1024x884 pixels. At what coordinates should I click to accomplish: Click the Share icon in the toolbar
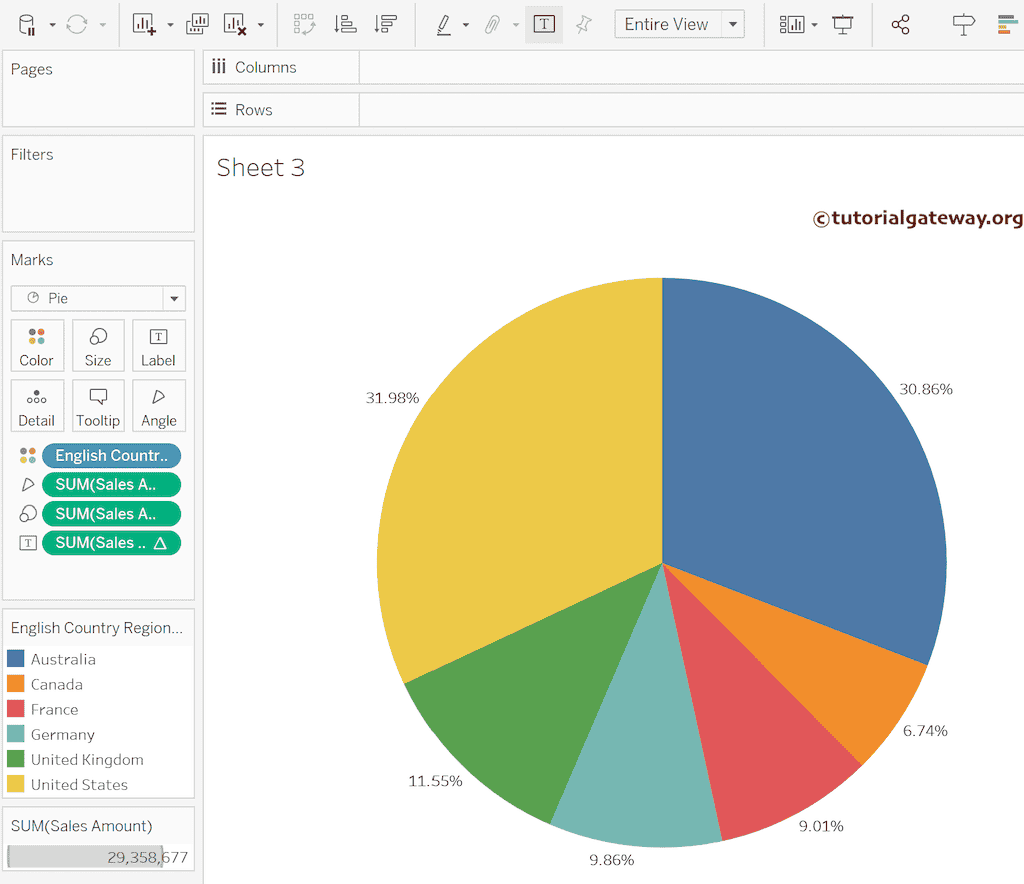point(900,24)
